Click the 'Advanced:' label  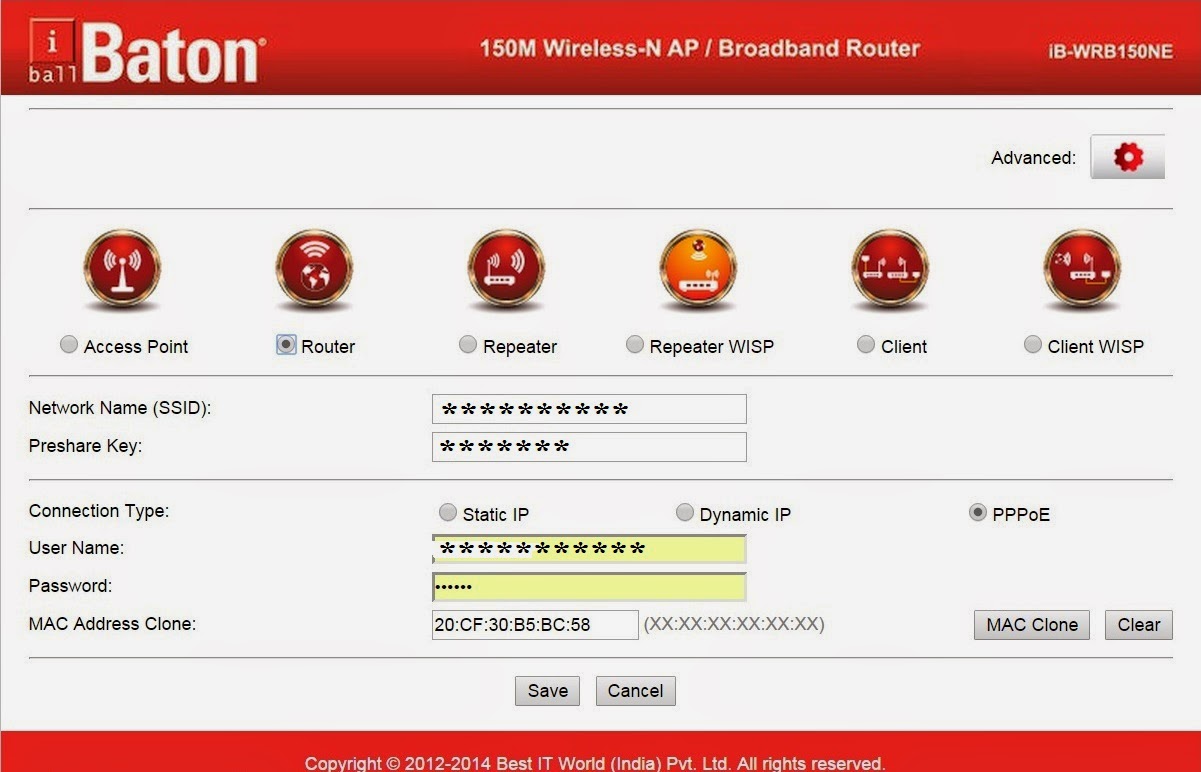[1033, 158]
